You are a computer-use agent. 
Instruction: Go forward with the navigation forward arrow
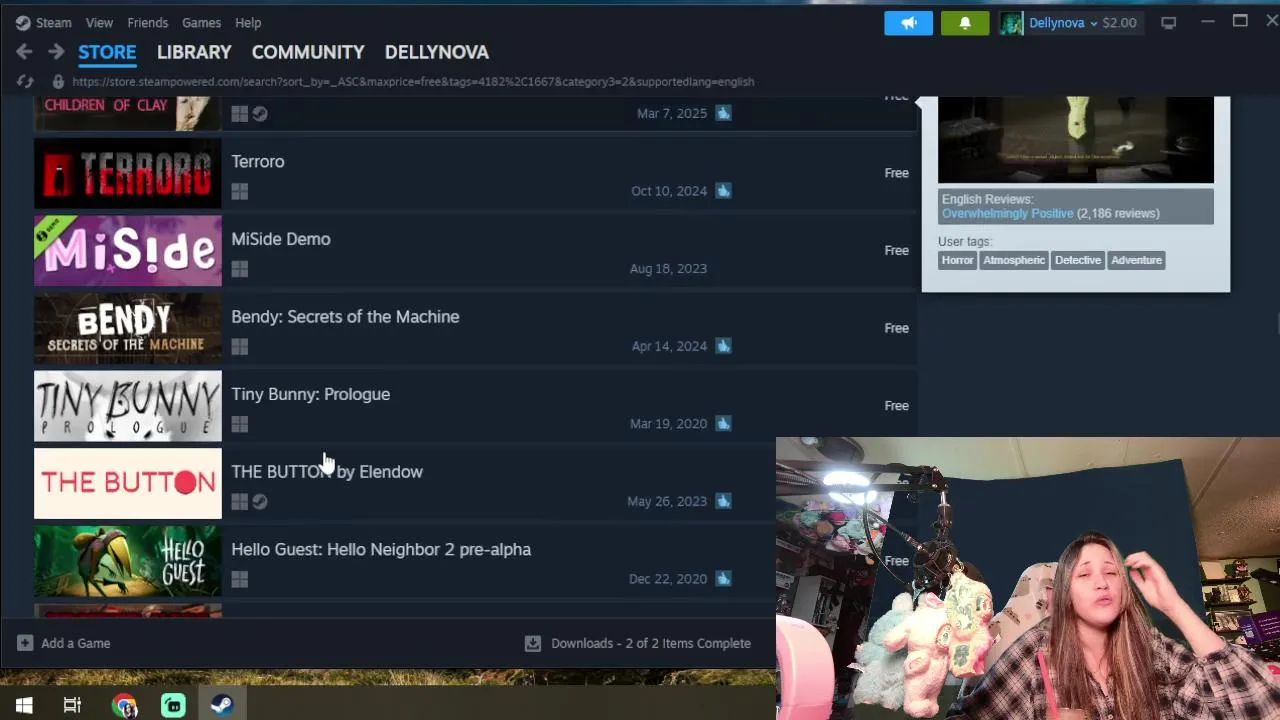pyautogui.click(x=56, y=52)
